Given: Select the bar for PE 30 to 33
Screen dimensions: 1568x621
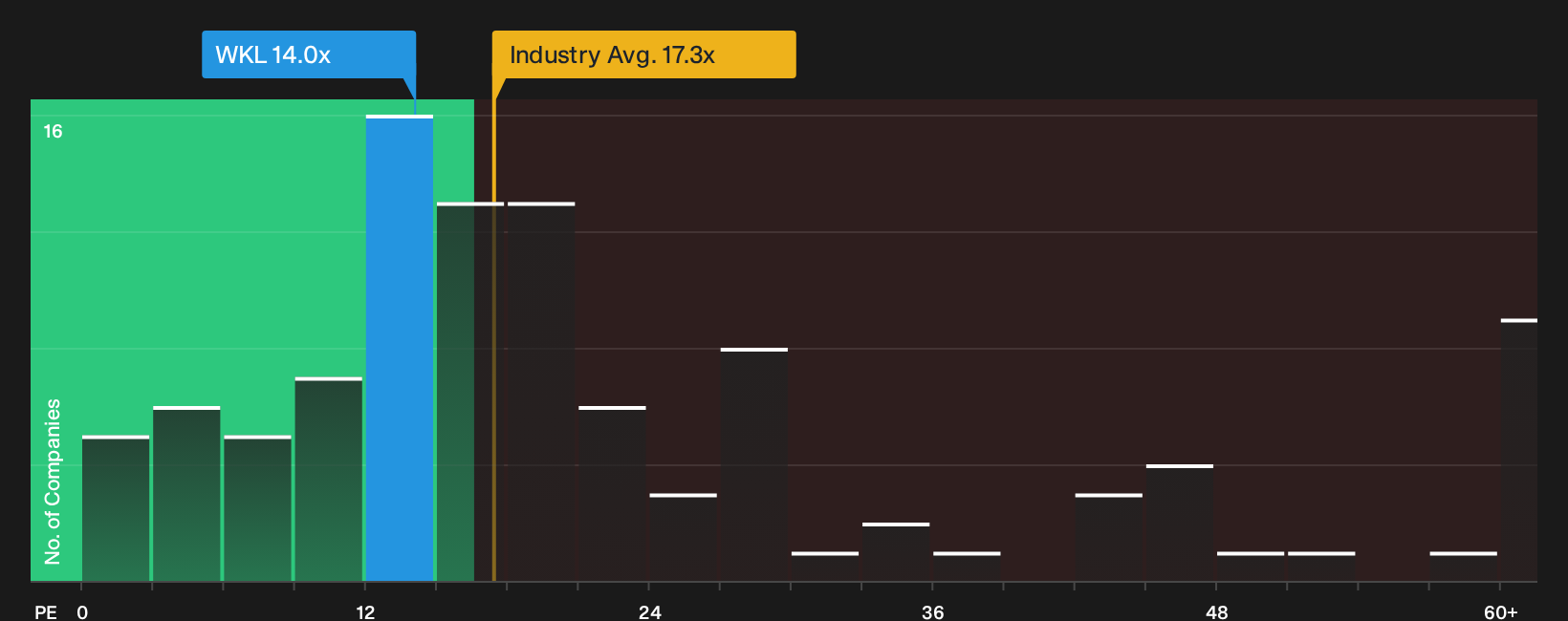Looking at the screenshot, I should 825,567.
